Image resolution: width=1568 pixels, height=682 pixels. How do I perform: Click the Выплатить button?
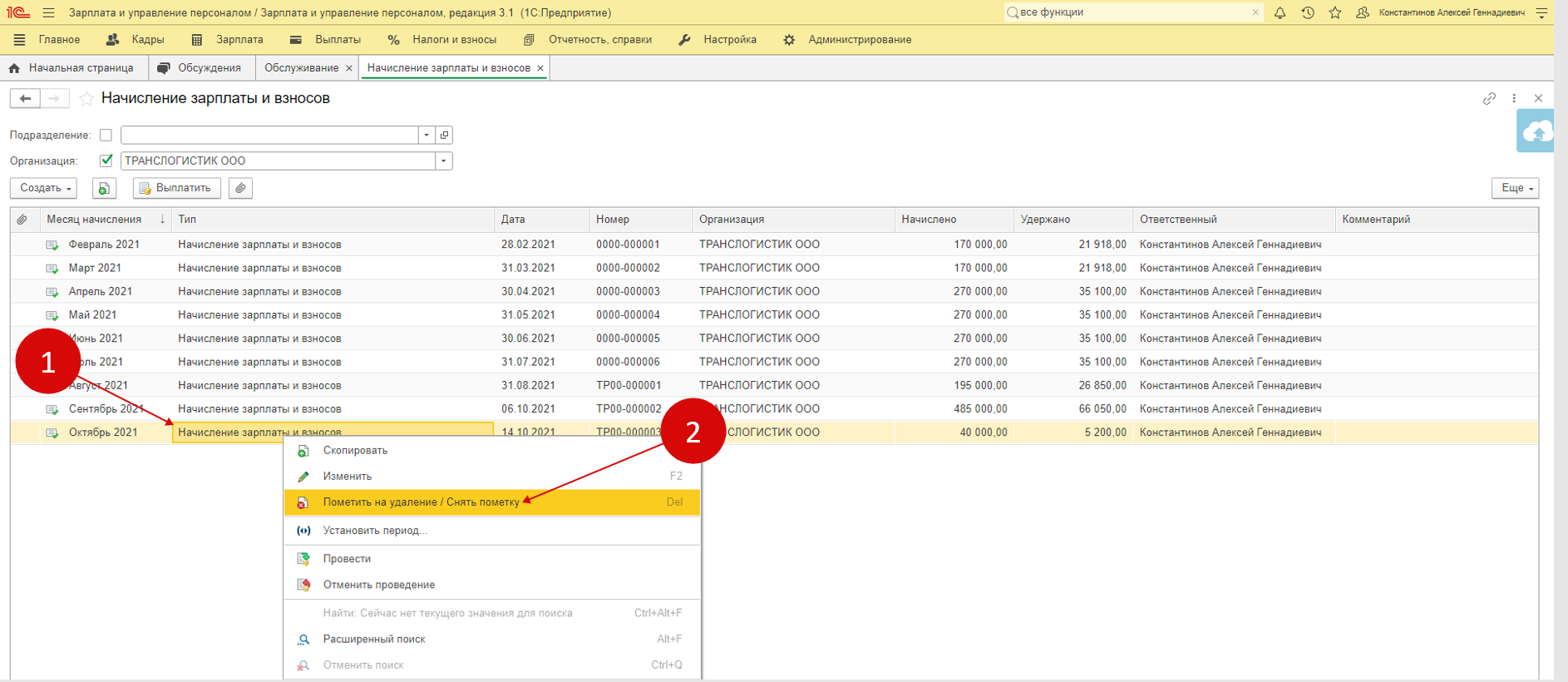[x=177, y=188]
